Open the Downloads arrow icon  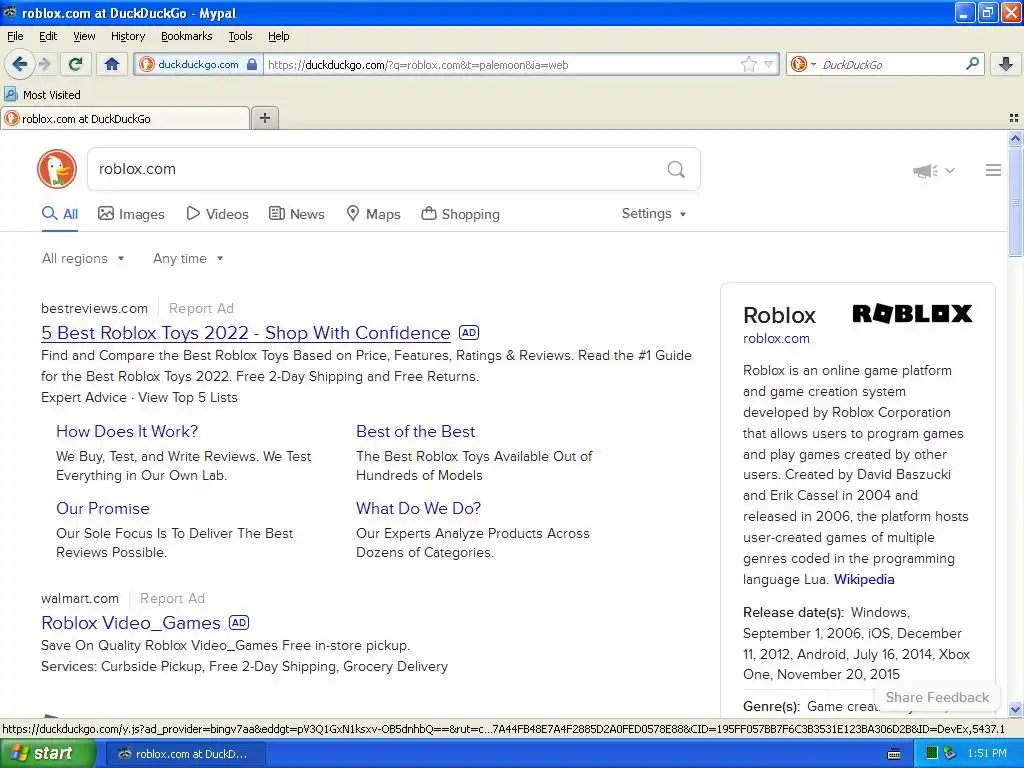pyautogui.click(x=1006, y=64)
